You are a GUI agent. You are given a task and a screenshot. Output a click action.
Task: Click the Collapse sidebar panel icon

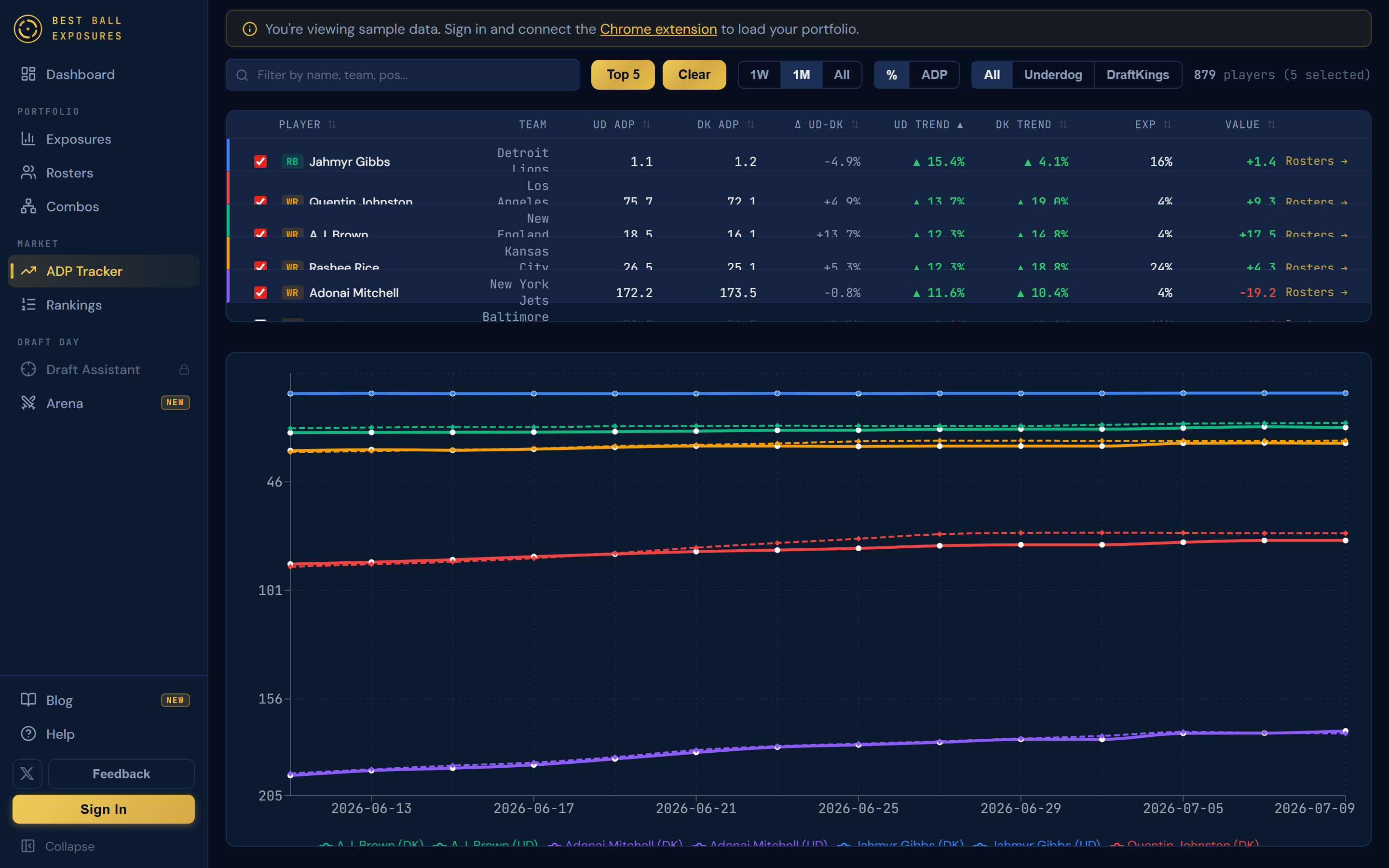28,846
